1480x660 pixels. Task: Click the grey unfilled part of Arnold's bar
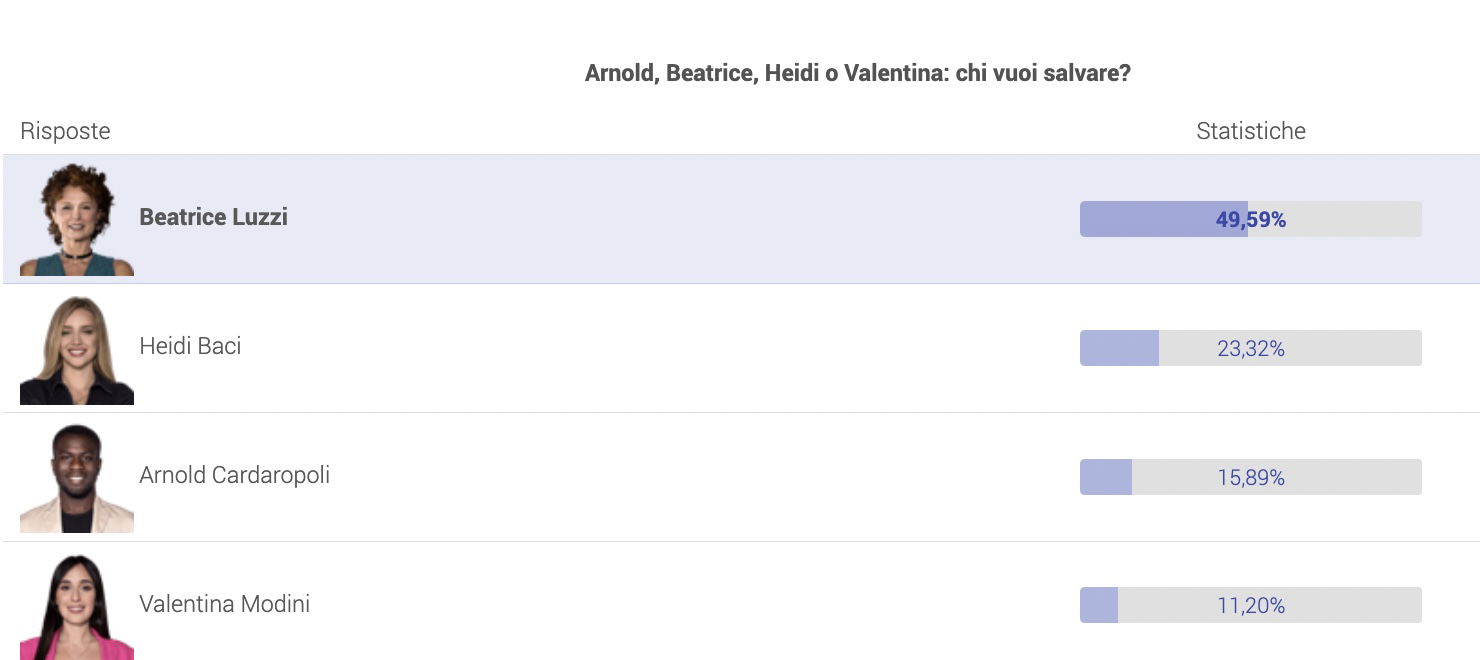tap(1277, 477)
